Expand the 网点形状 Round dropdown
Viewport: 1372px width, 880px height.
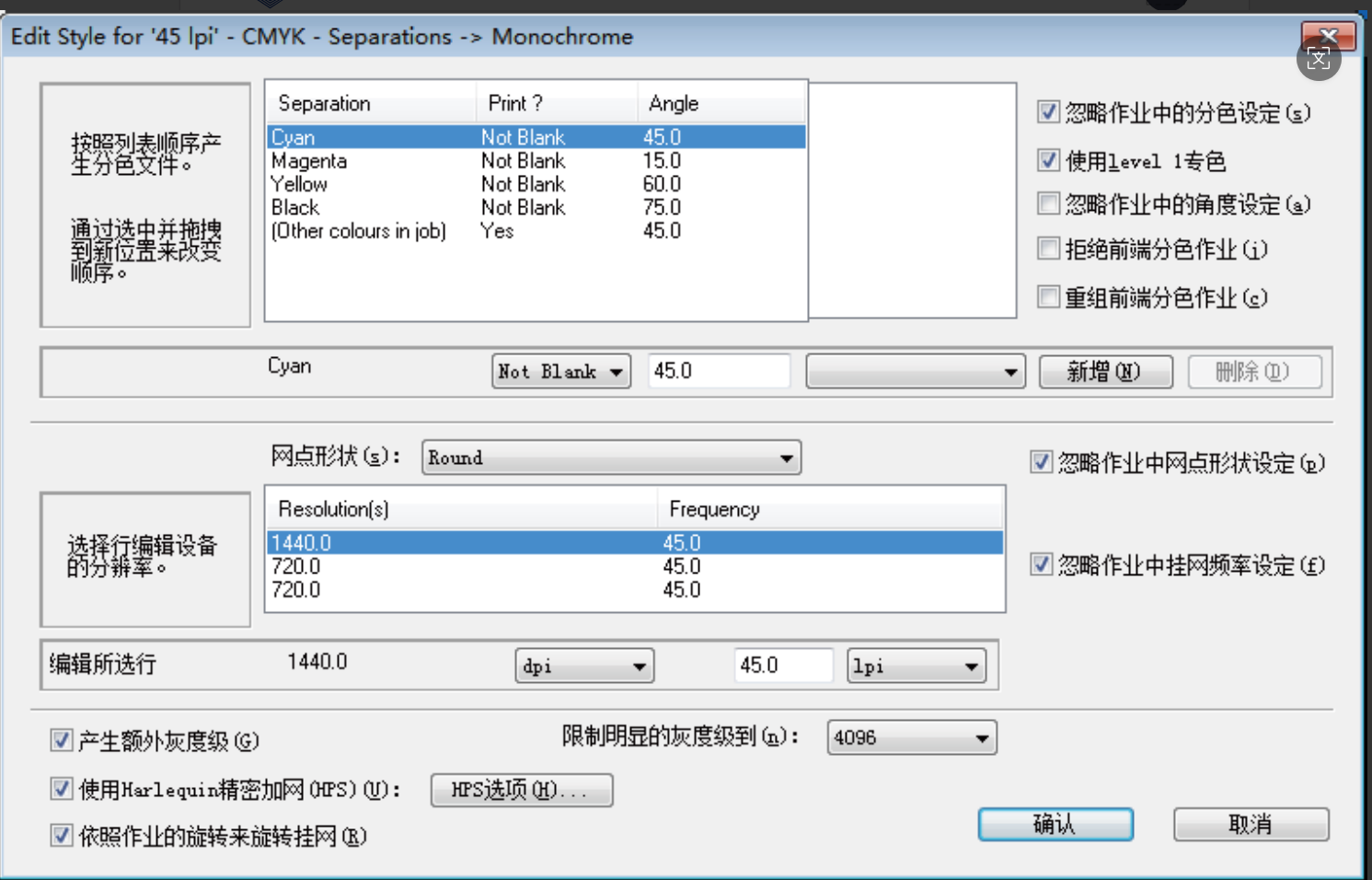tap(611, 457)
